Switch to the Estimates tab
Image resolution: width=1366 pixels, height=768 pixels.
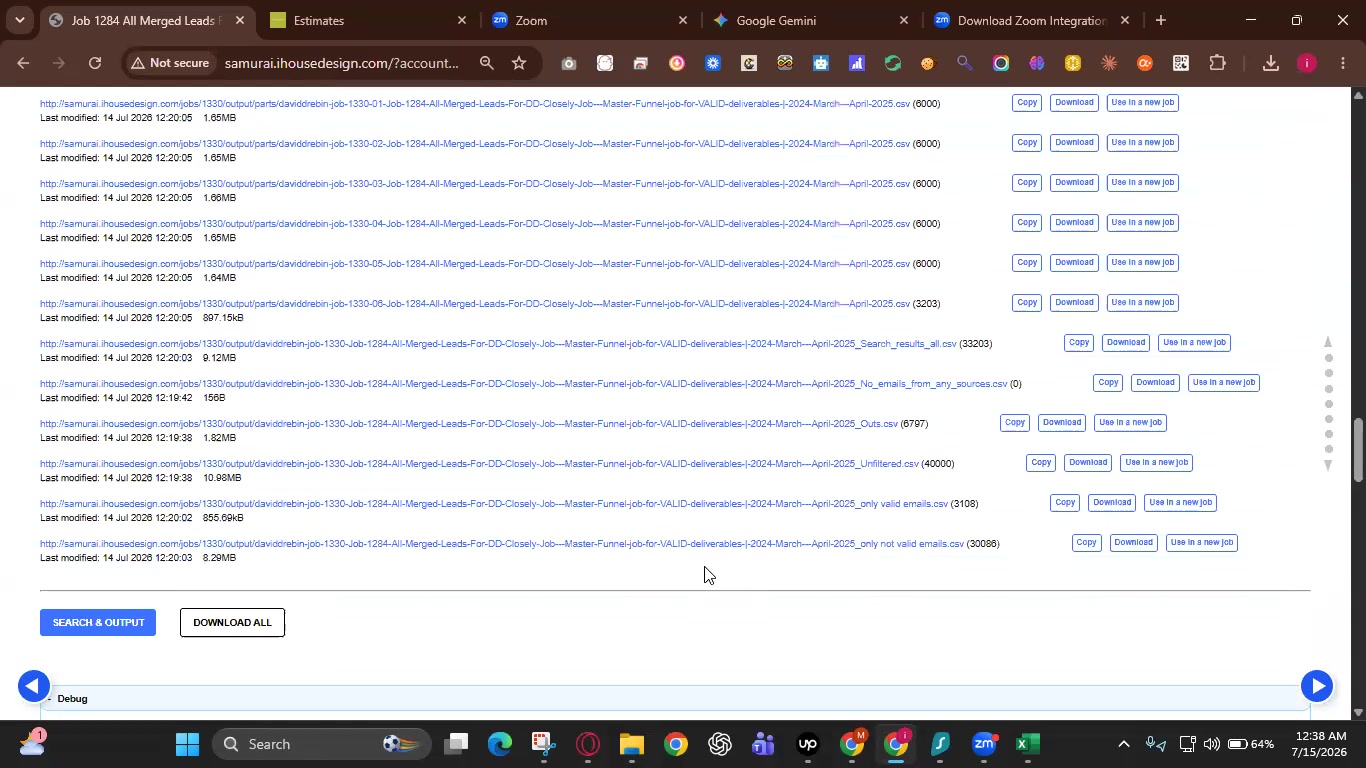coord(369,20)
